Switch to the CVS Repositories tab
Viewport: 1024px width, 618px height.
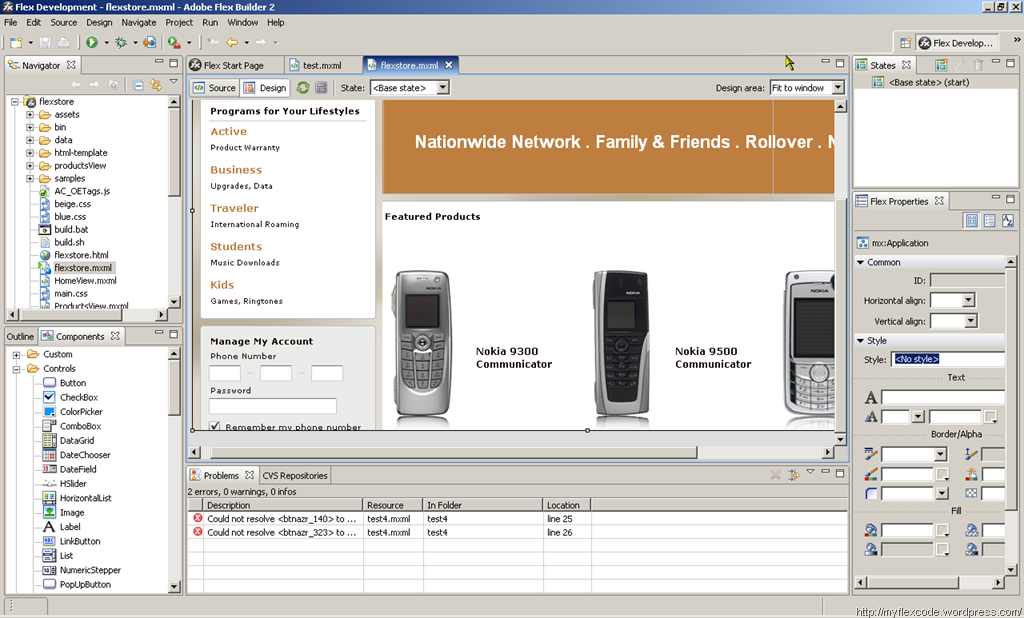pyautogui.click(x=295, y=476)
